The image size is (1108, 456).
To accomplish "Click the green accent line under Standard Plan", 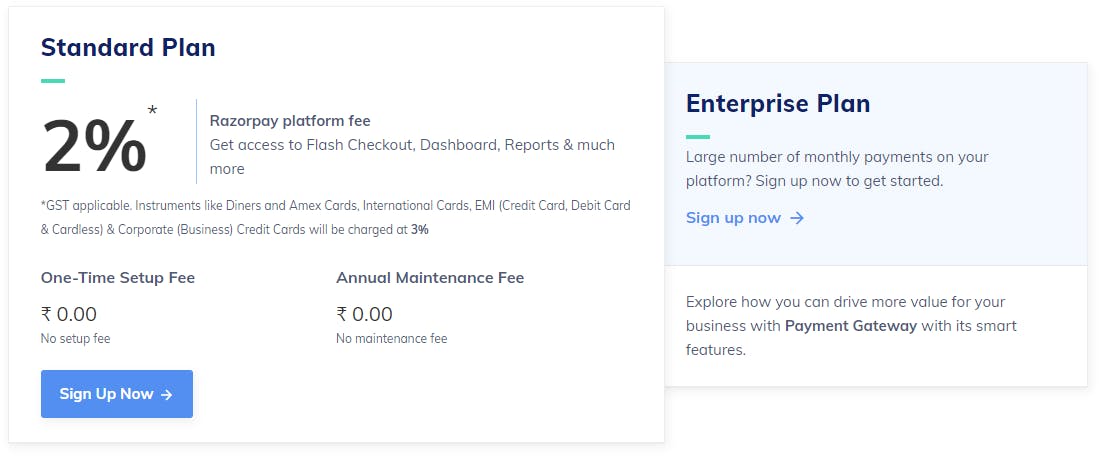I will (53, 81).
